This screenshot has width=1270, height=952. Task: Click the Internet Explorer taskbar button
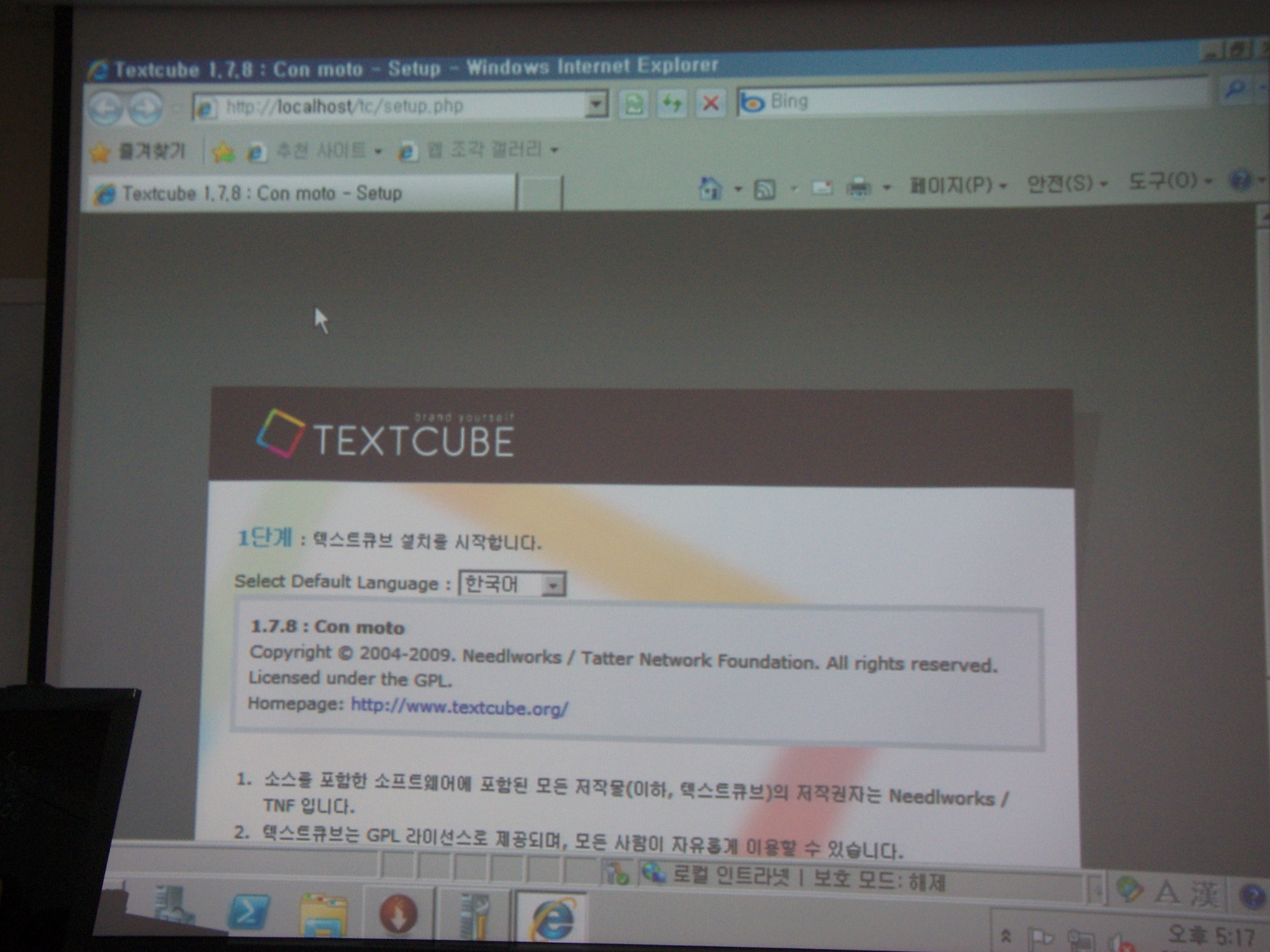552,918
